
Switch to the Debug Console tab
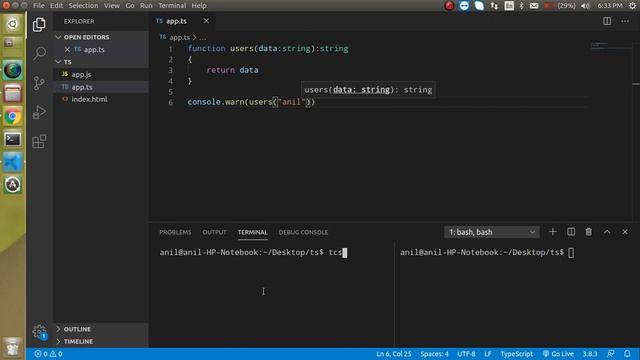pyautogui.click(x=303, y=232)
